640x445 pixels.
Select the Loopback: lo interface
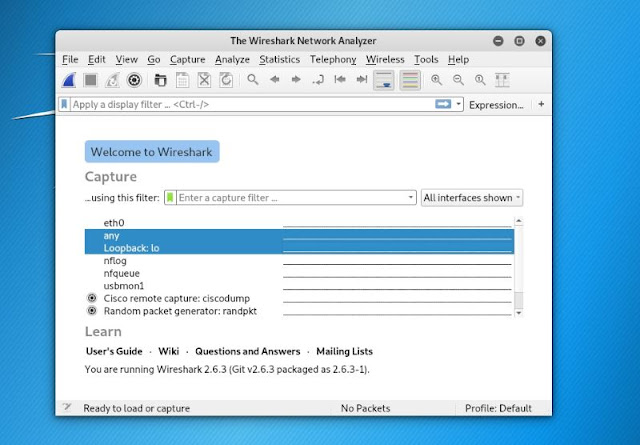[x=299, y=248]
